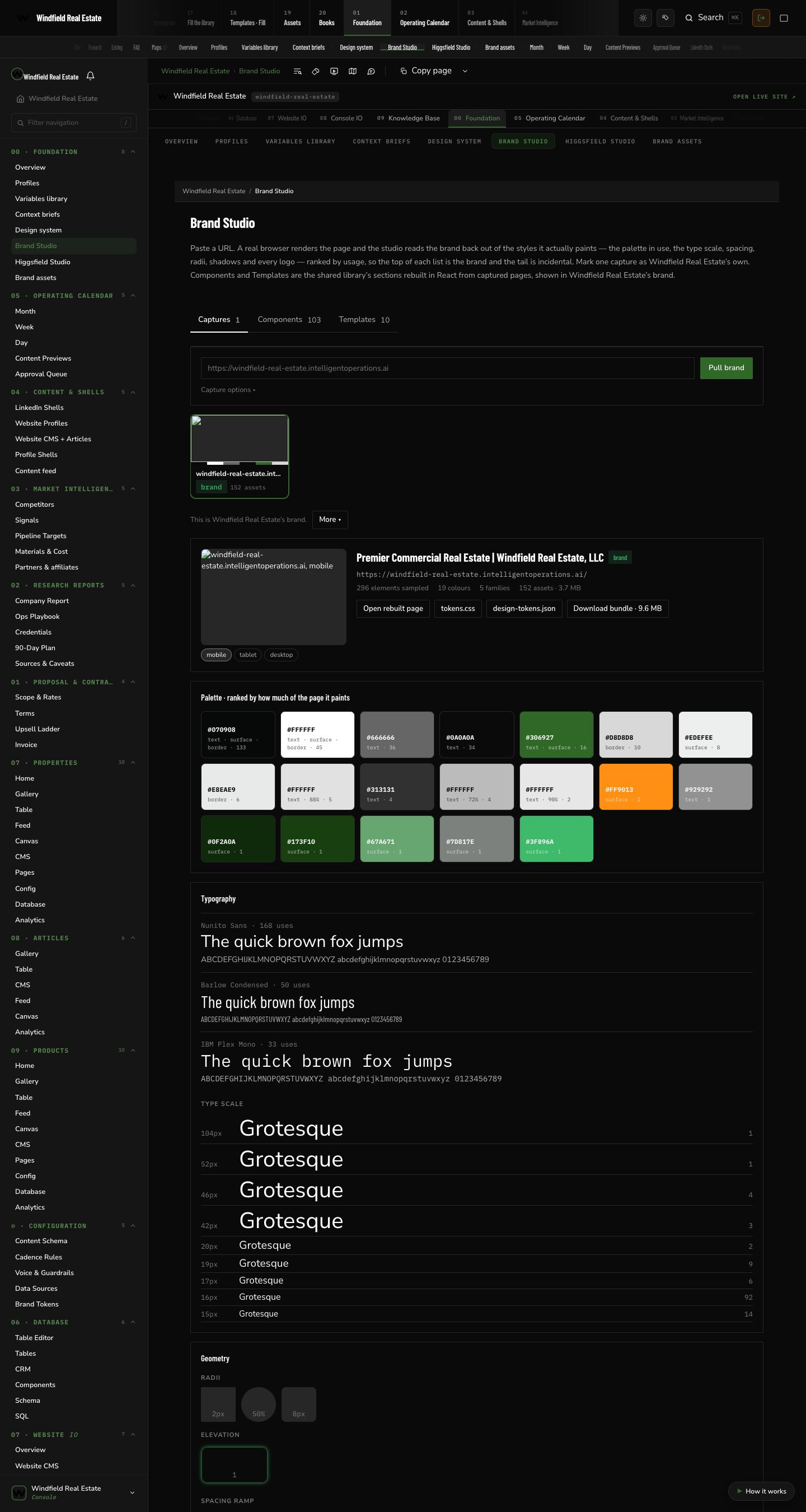
Task: Click the Filter navigation field
Action: click(x=74, y=123)
